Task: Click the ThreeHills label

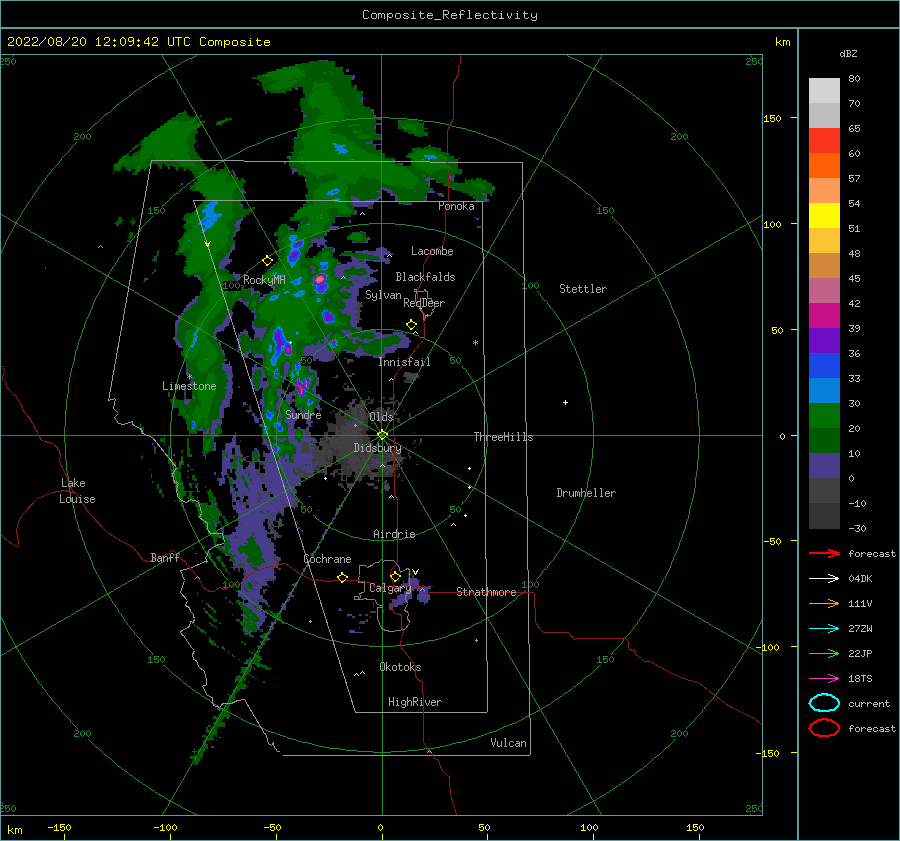Action: [x=503, y=437]
